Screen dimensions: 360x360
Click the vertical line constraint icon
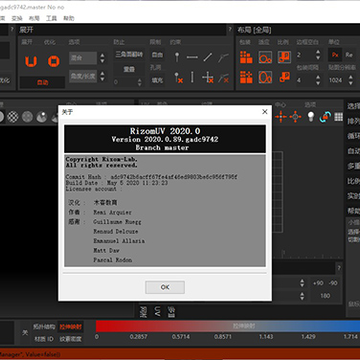coord(192,77)
